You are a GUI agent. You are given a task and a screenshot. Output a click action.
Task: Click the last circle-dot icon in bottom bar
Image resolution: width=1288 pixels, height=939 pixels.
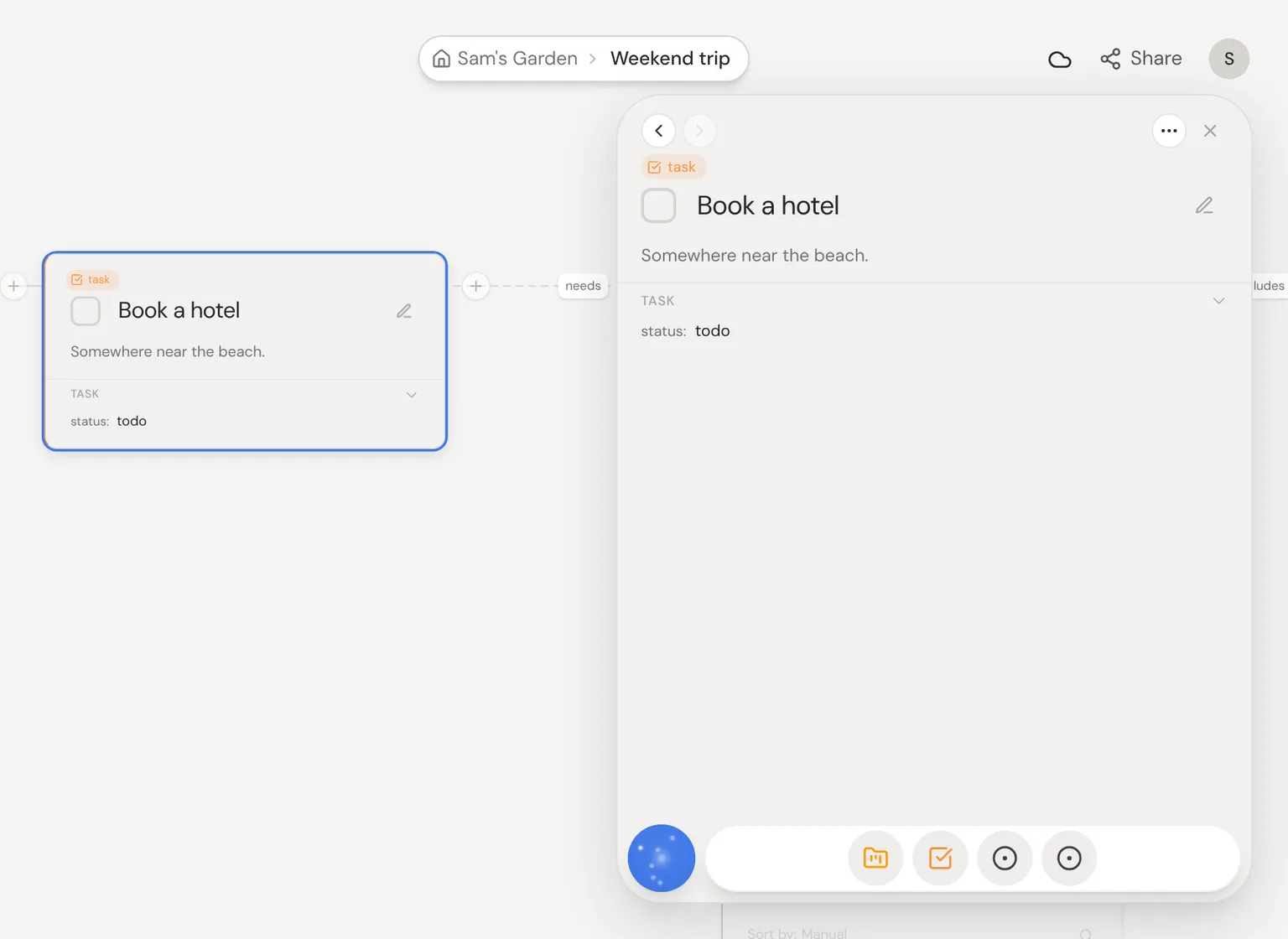coord(1069,859)
